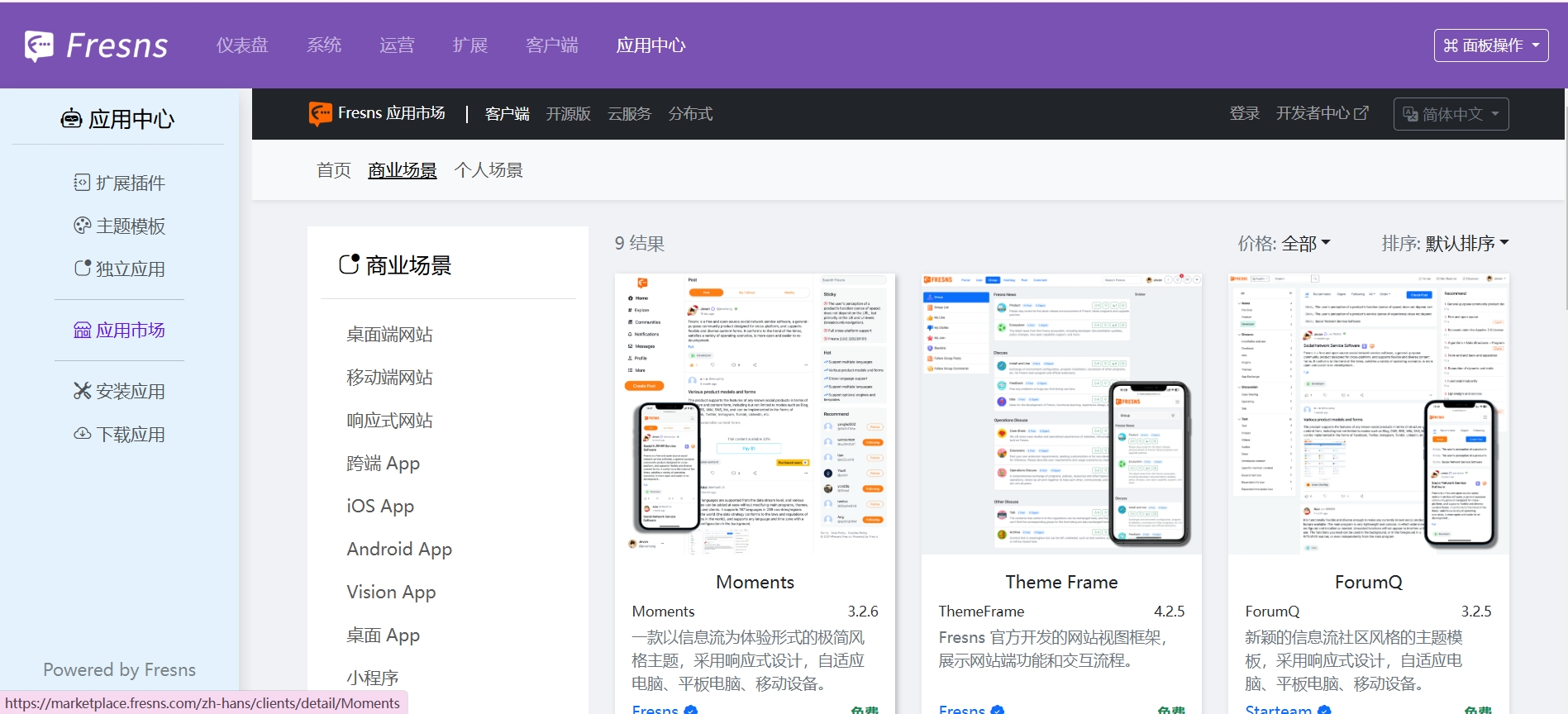Select the 个人场景 tab

(489, 170)
